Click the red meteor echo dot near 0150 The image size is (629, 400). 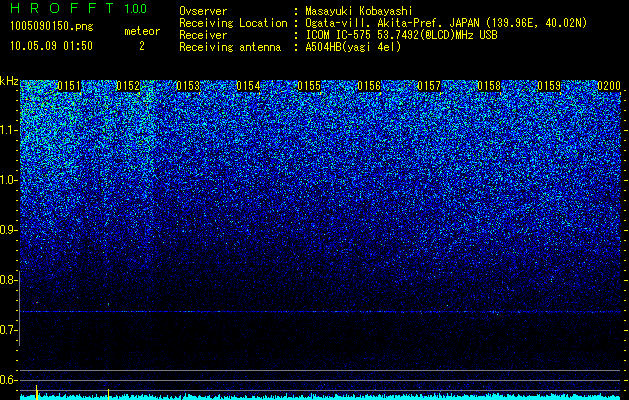coord(37,303)
